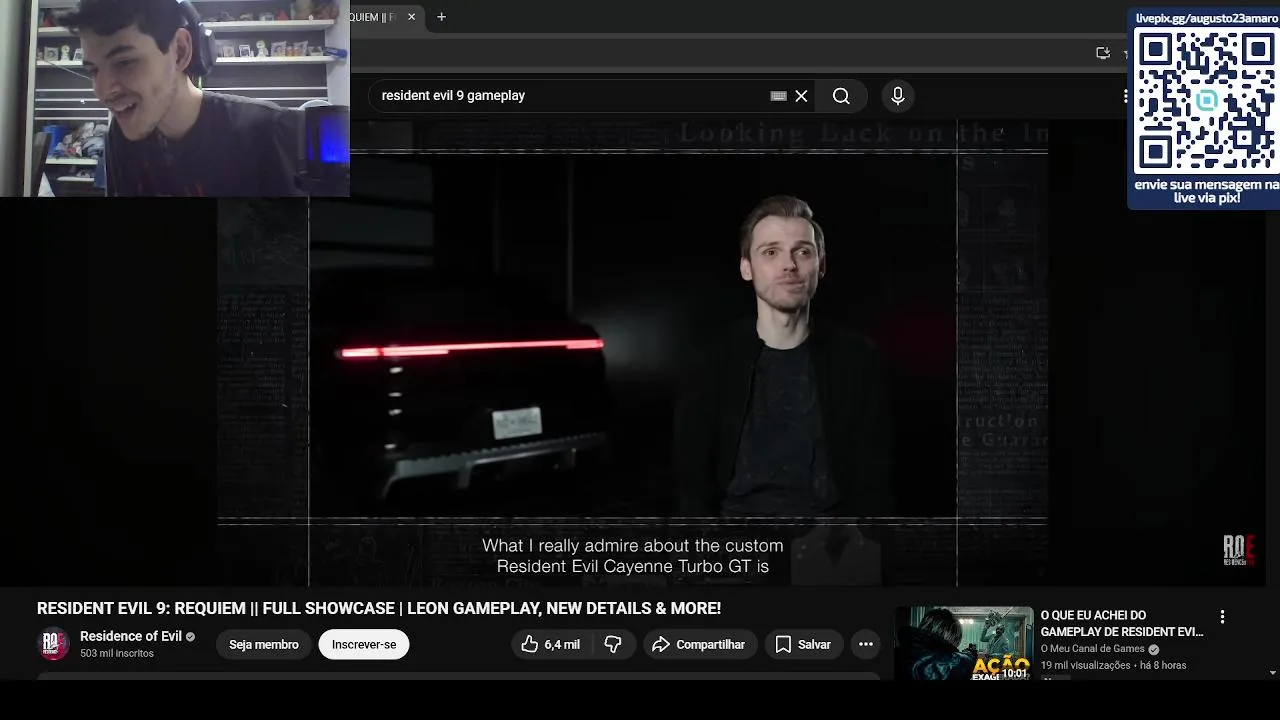The image size is (1280, 720).
Task: Click the 503 mil inscritos subscriber count
Action: click(117, 653)
